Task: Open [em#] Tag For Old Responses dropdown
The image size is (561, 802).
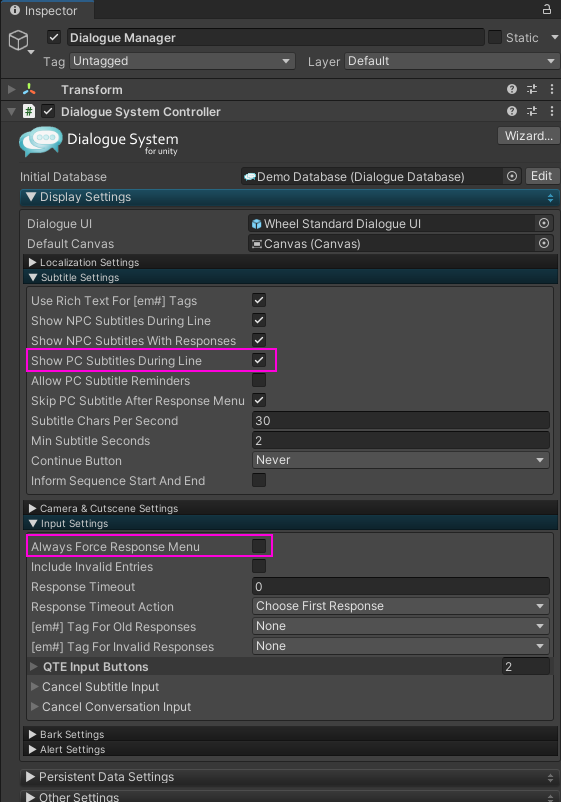Action: [400, 626]
